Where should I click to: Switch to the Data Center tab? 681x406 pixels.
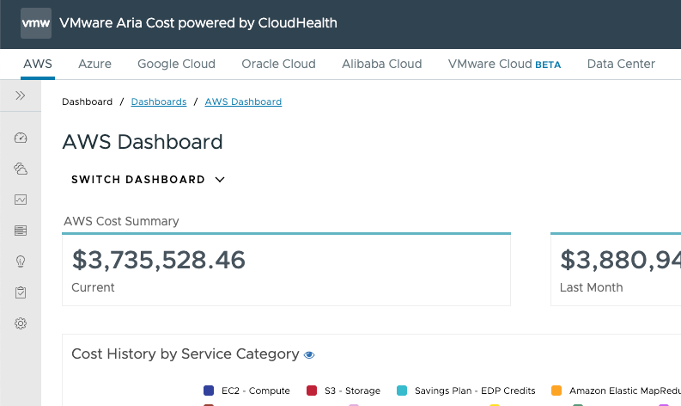tap(621, 64)
